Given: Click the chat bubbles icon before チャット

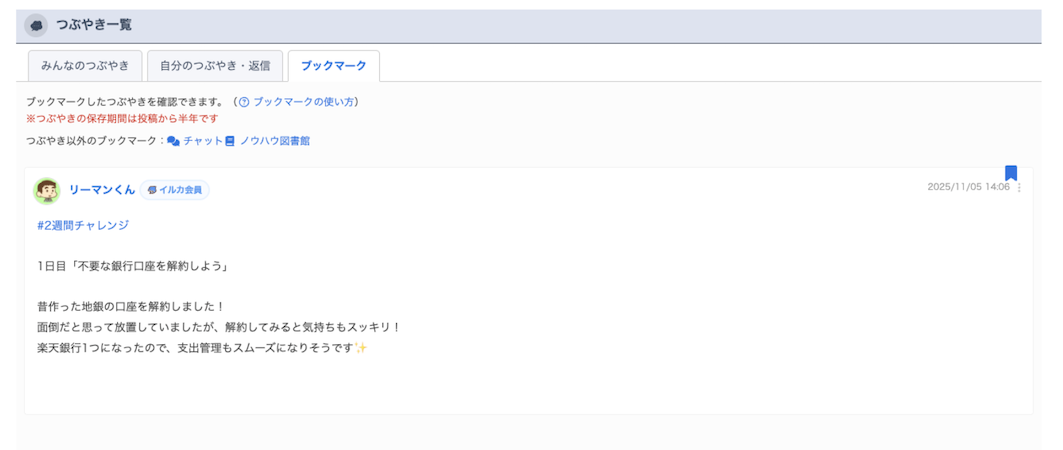Looking at the screenshot, I should click(174, 141).
